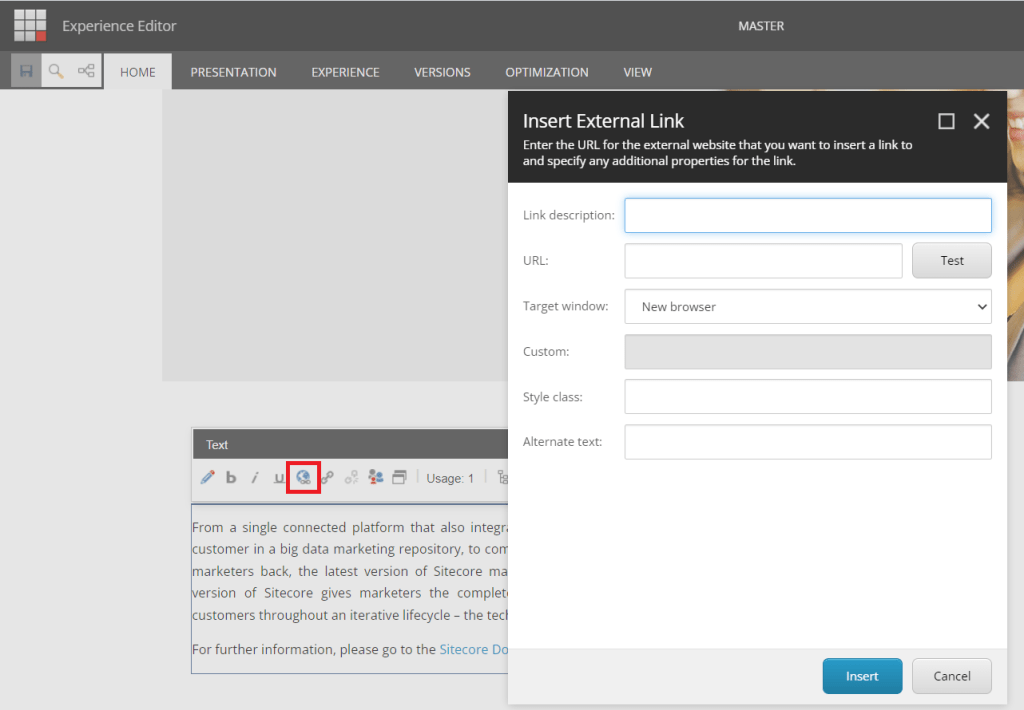Toggle bold formatting in Text toolbar

click(x=231, y=478)
